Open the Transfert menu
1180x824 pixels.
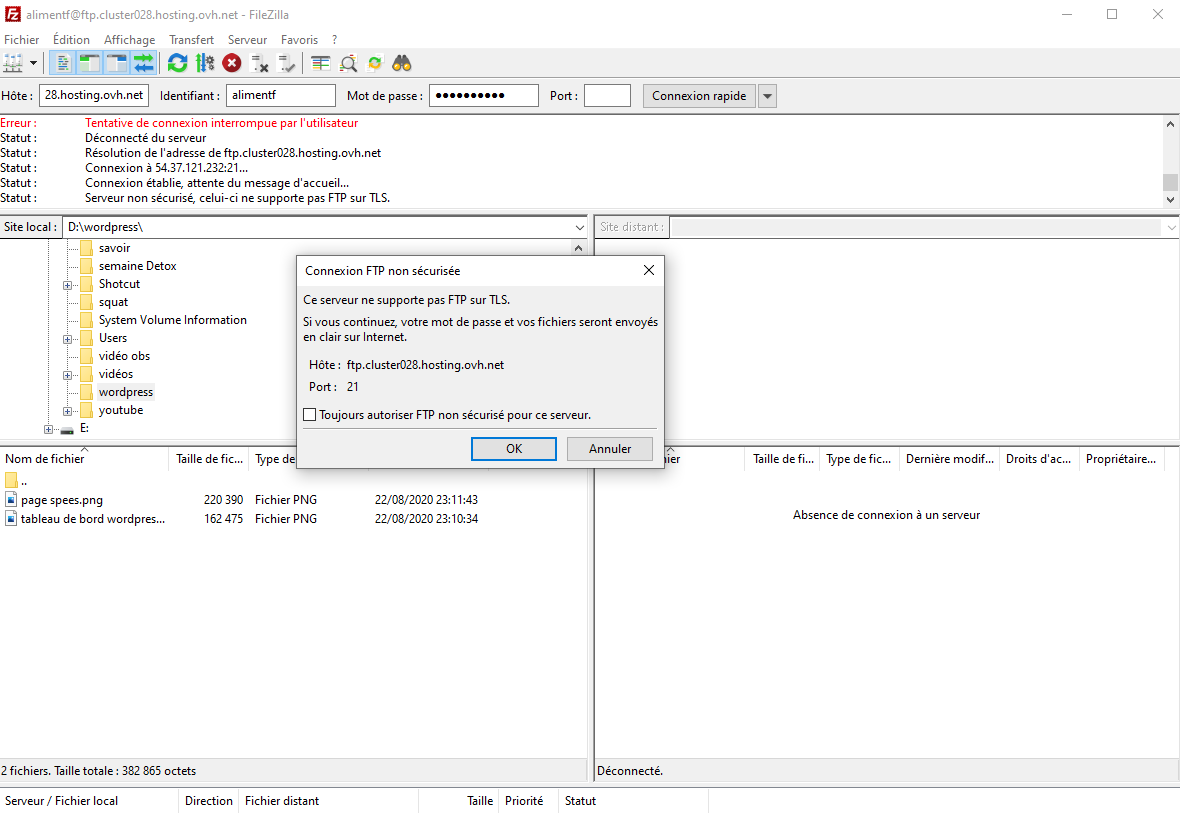pos(191,40)
